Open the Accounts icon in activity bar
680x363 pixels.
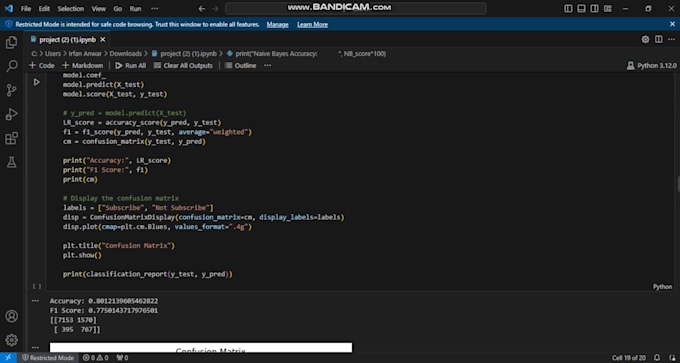pyautogui.click(x=11, y=316)
